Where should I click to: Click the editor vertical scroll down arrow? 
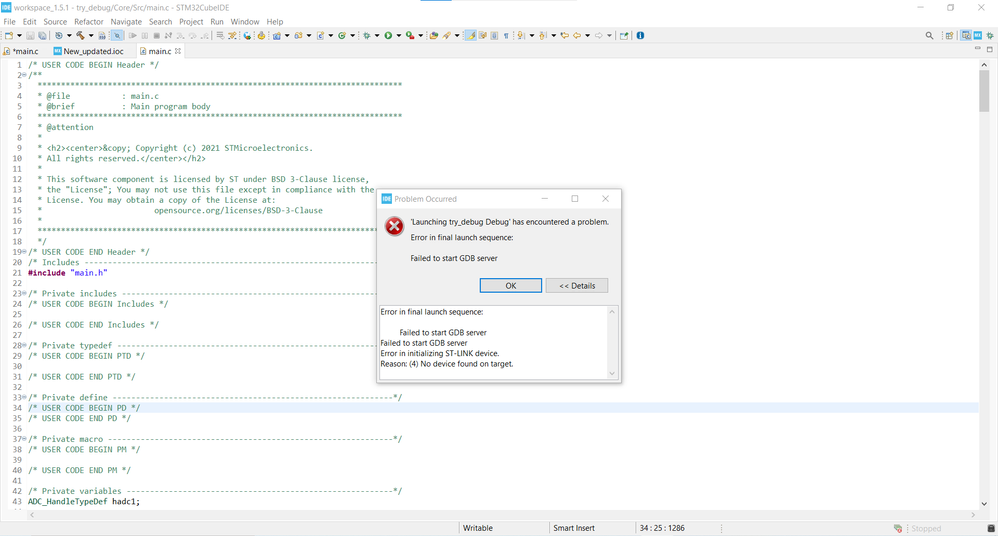[x=984, y=504]
